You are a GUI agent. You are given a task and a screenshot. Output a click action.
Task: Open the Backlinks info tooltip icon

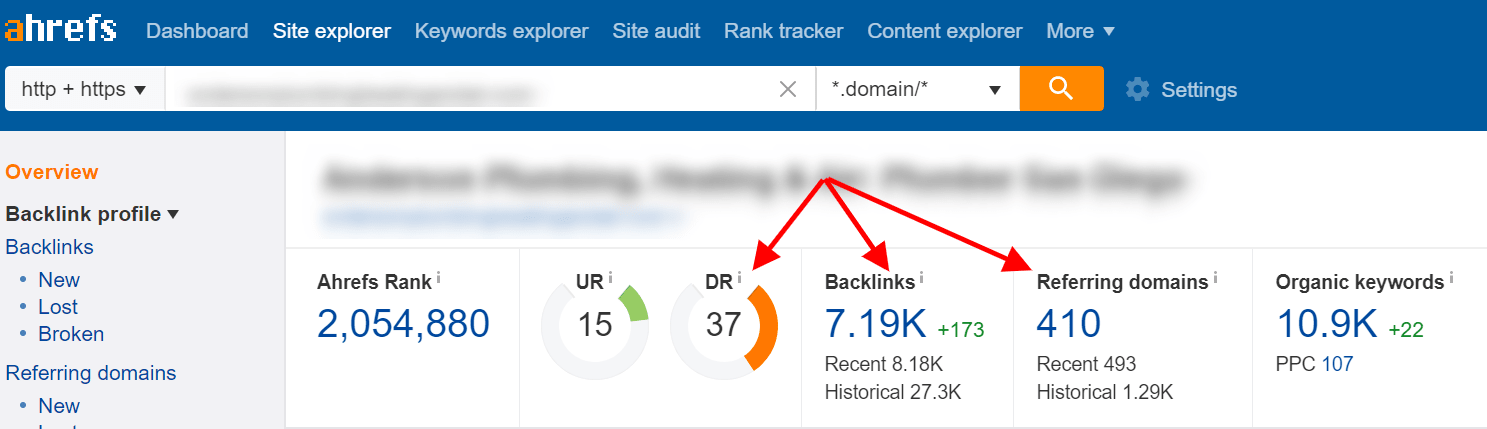921,278
